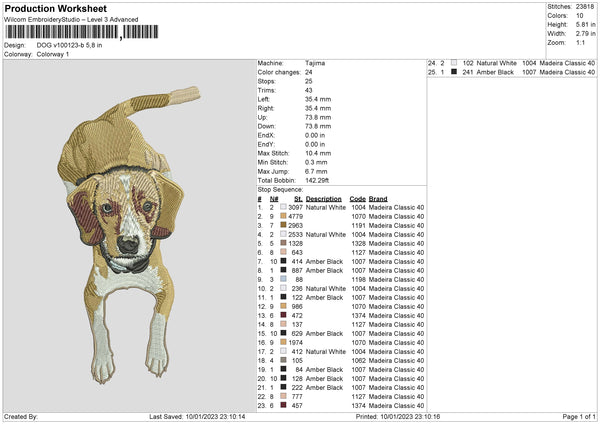This screenshot has height=424, width=600.
Task: Click the embroidered dog design preview
Action: [127, 238]
